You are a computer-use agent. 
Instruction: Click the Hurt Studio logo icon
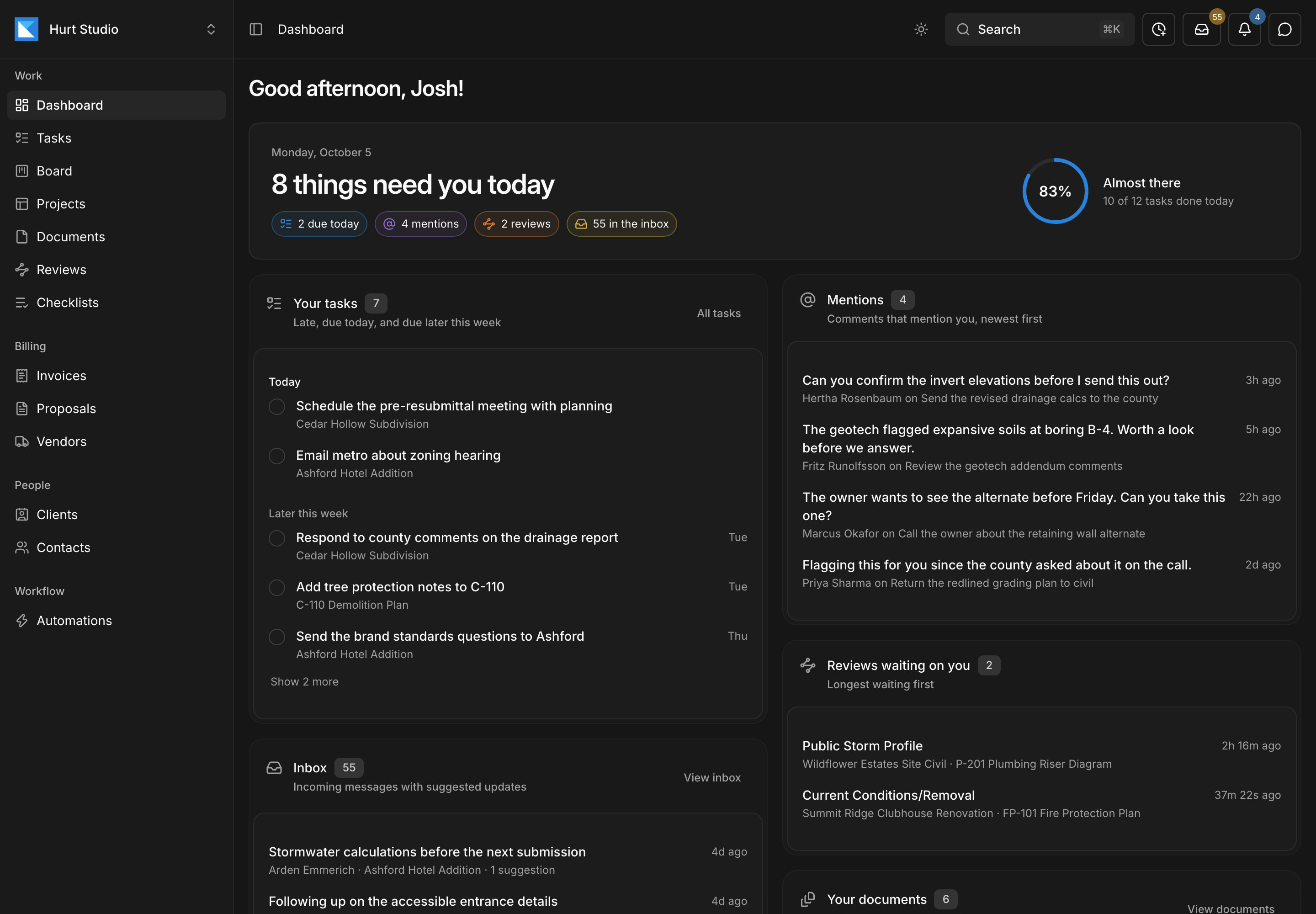[27, 29]
